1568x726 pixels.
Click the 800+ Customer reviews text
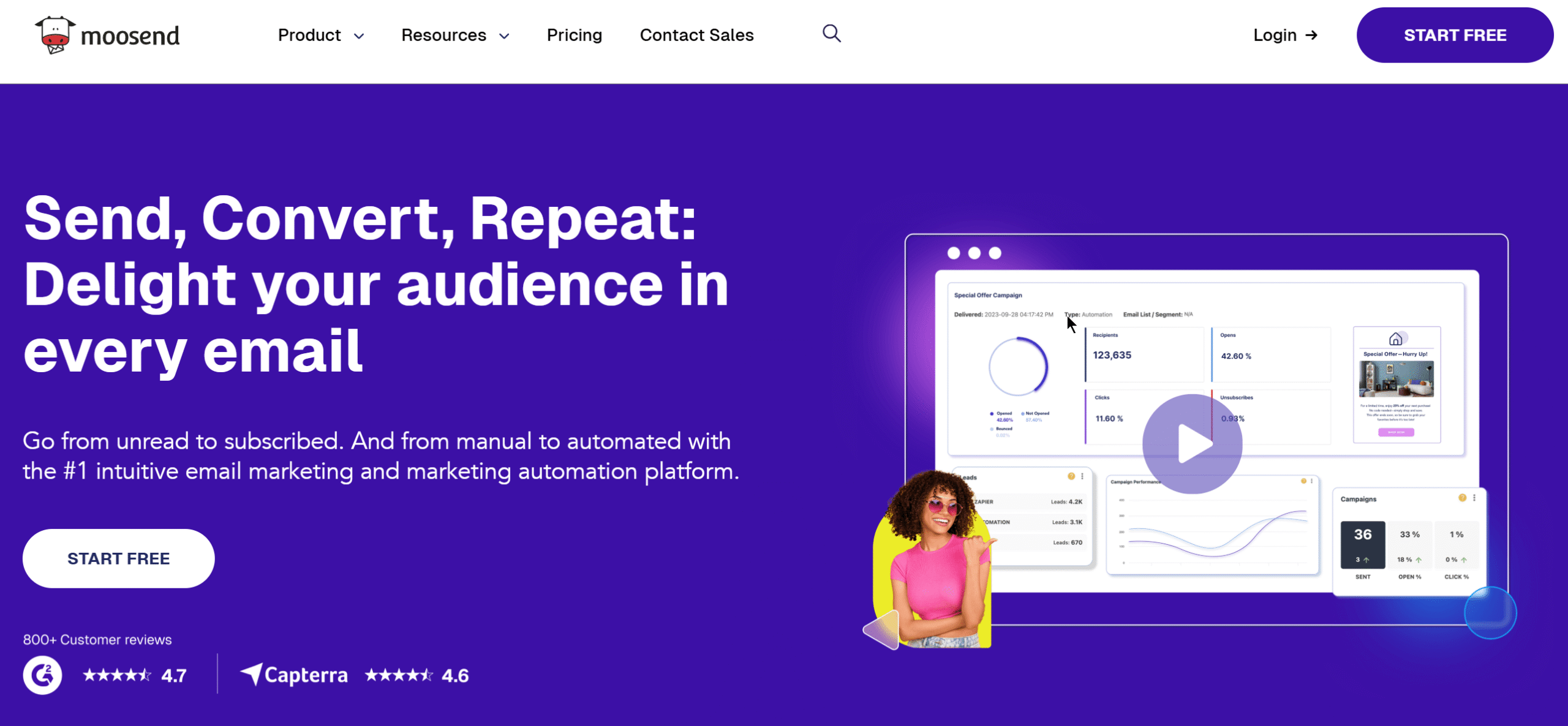97,640
